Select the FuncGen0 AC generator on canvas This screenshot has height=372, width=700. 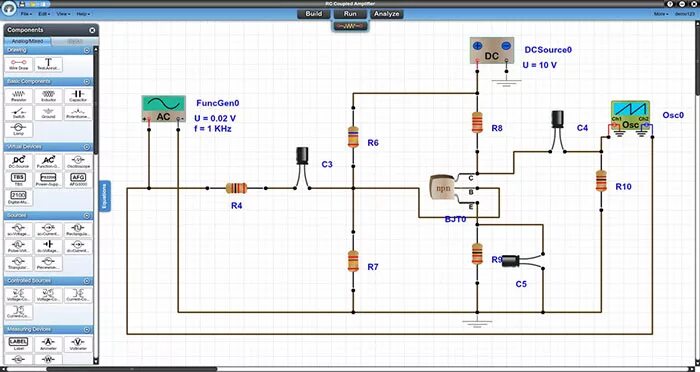163,109
